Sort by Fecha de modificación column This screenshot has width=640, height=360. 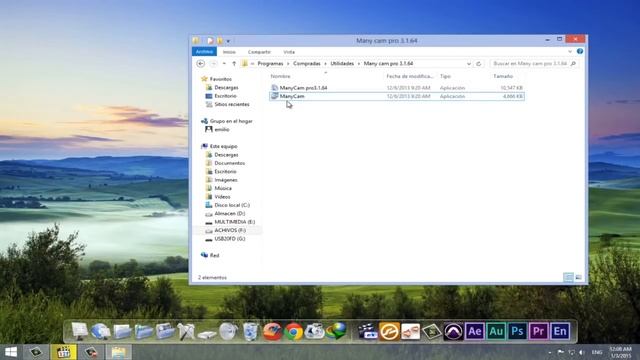pos(410,76)
